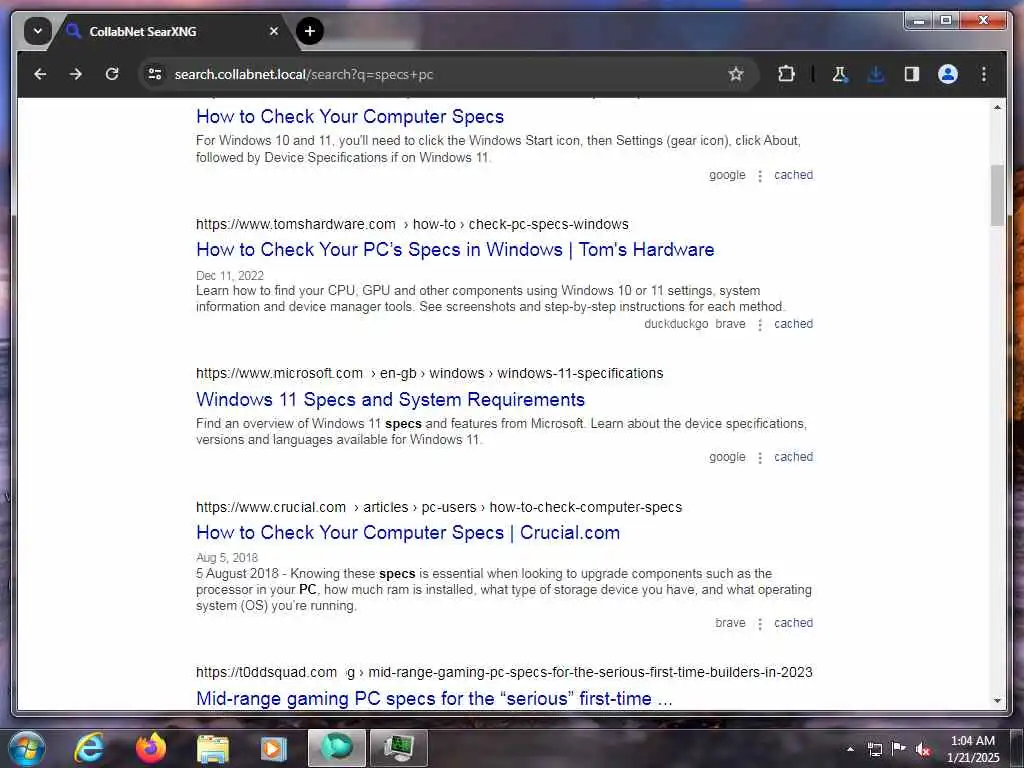Image resolution: width=1024 pixels, height=768 pixels.
Task: Click google engine label on Windows 11 result
Action: click(727, 457)
